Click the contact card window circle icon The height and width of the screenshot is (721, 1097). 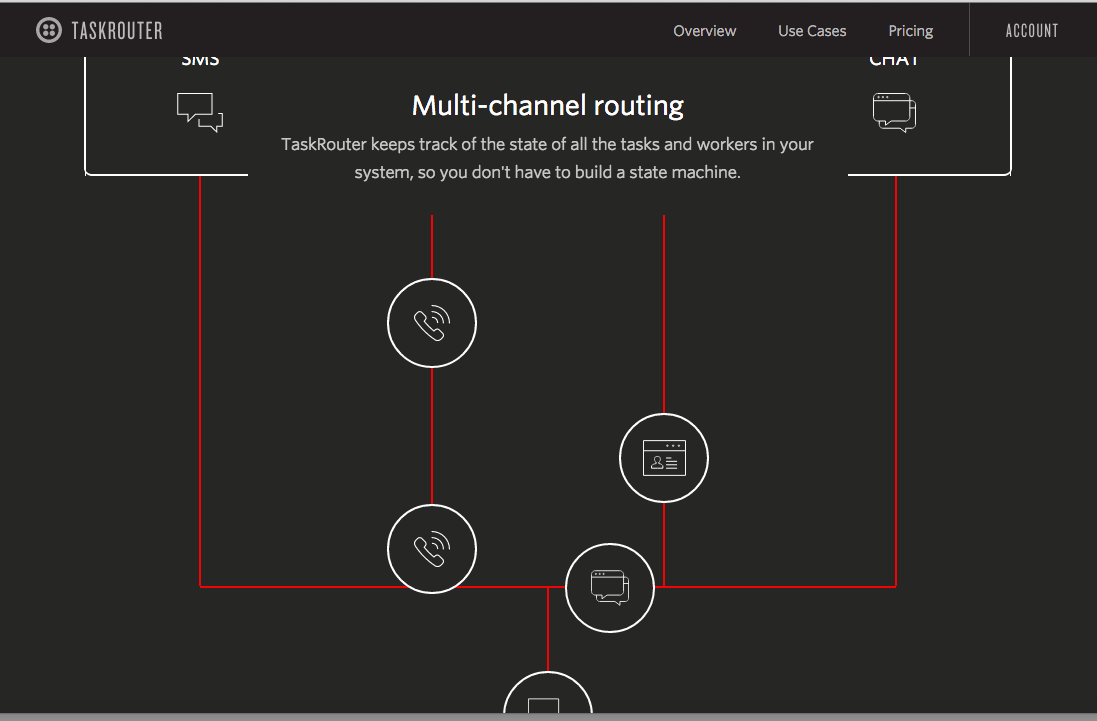[664, 458]
